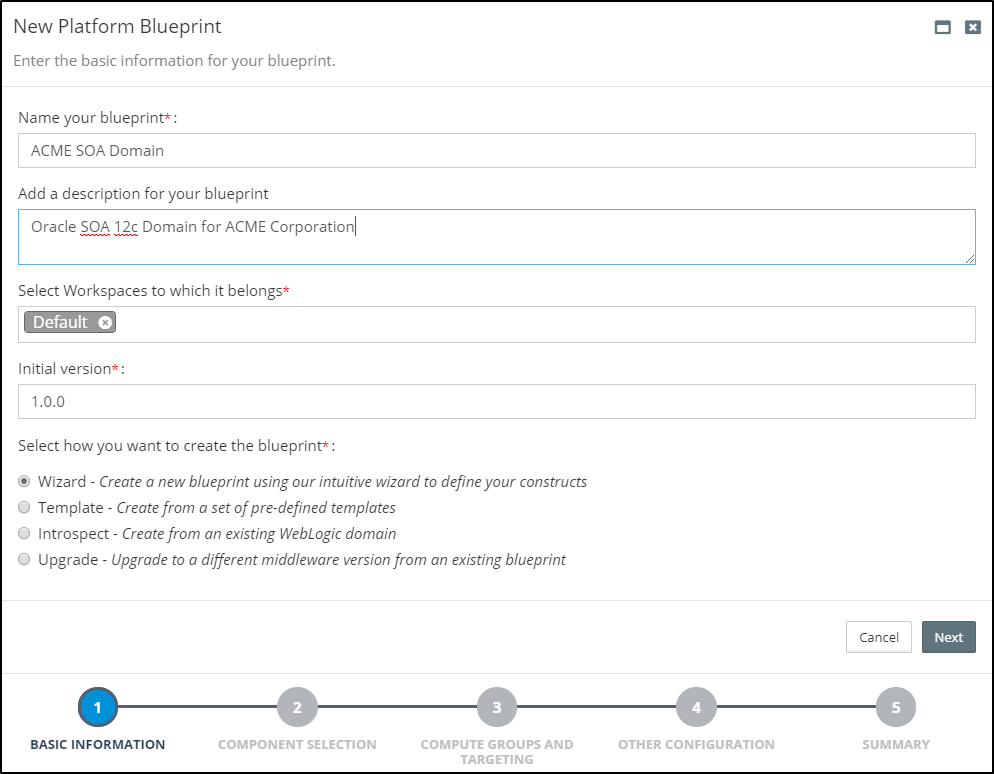Choose the Upgrade radio option
This screenshot has width=994, height=774.
pyautogui.click(x=25, y=559)
